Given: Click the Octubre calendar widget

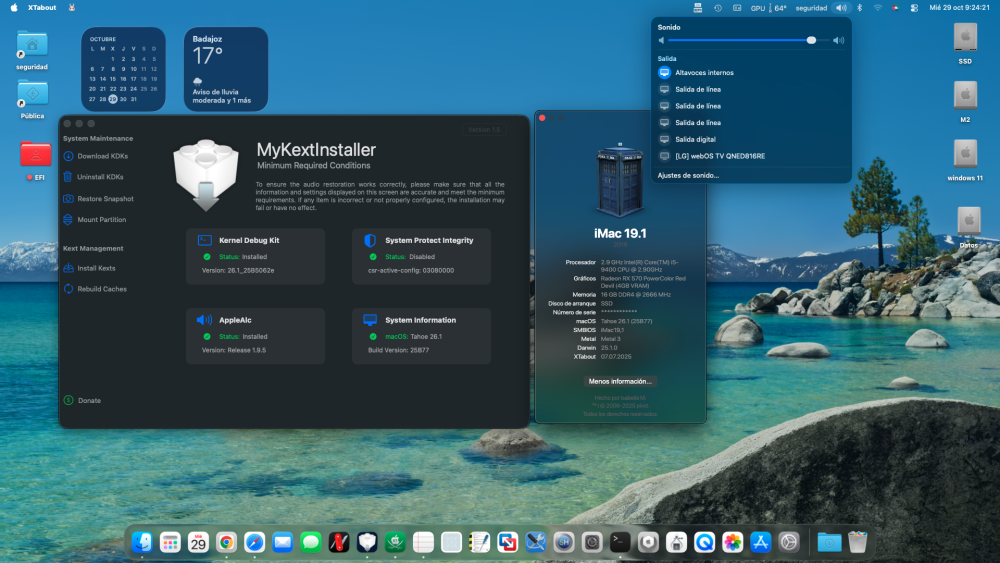Looking at the screenshot, I should (123, 69).
